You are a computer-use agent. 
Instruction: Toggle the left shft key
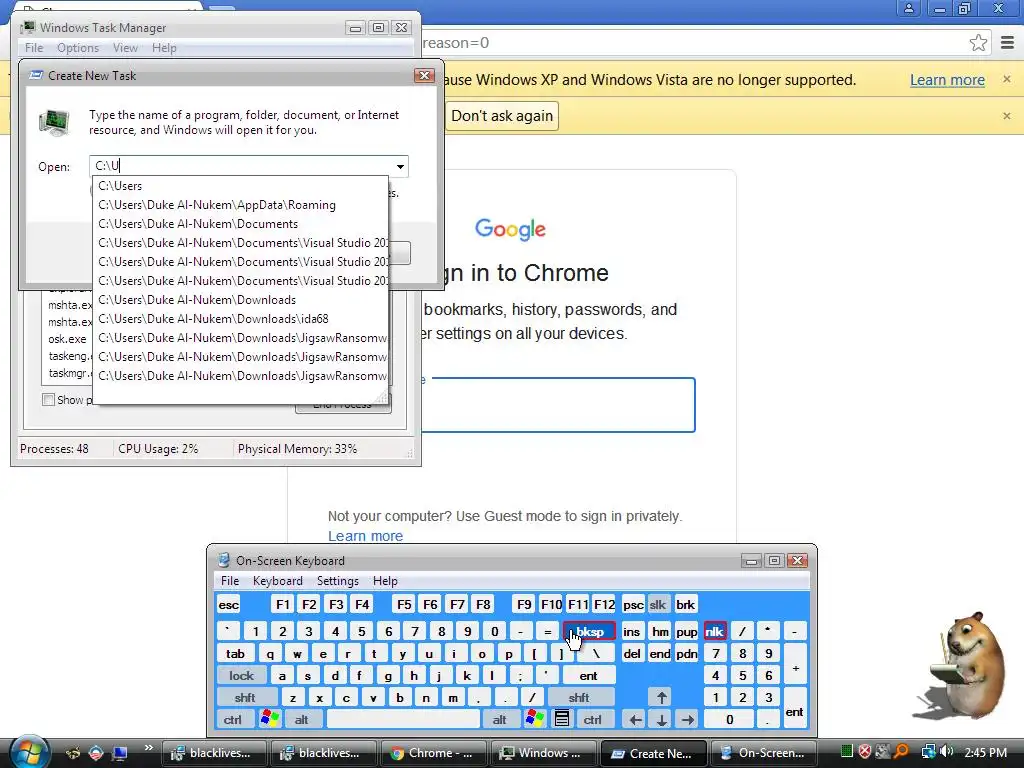245,697
